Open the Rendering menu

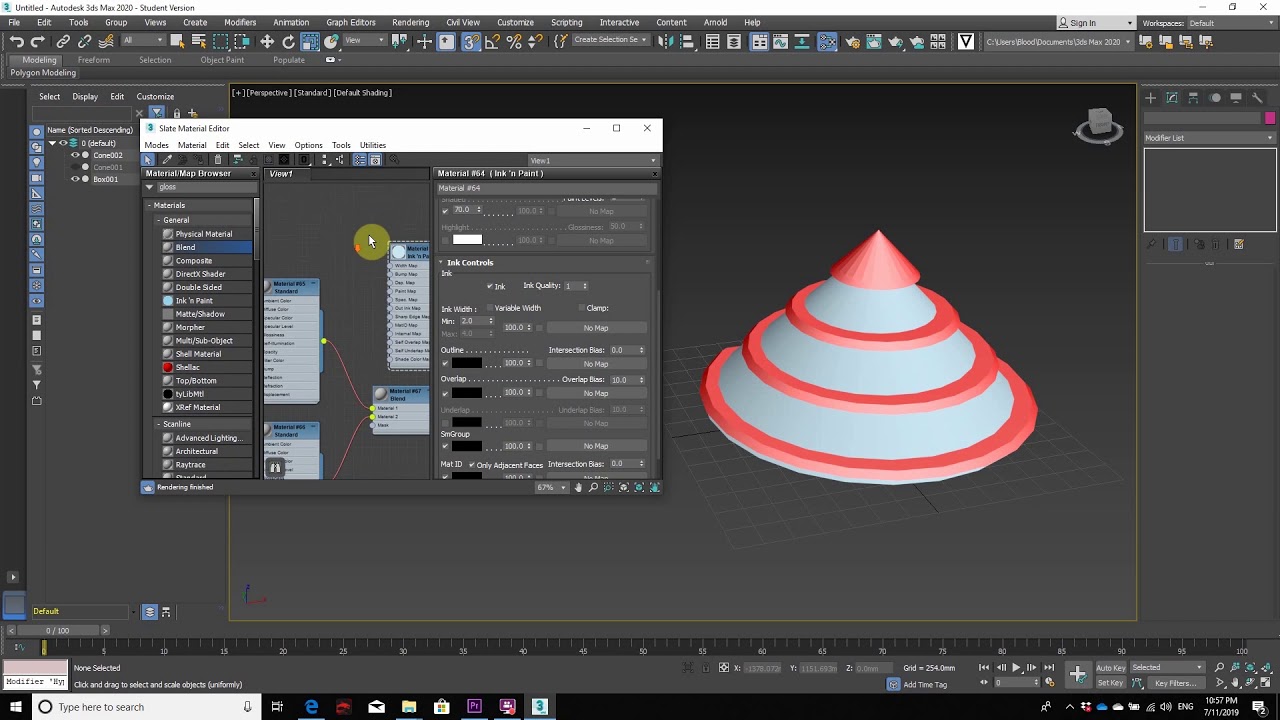tap(410, 22)
